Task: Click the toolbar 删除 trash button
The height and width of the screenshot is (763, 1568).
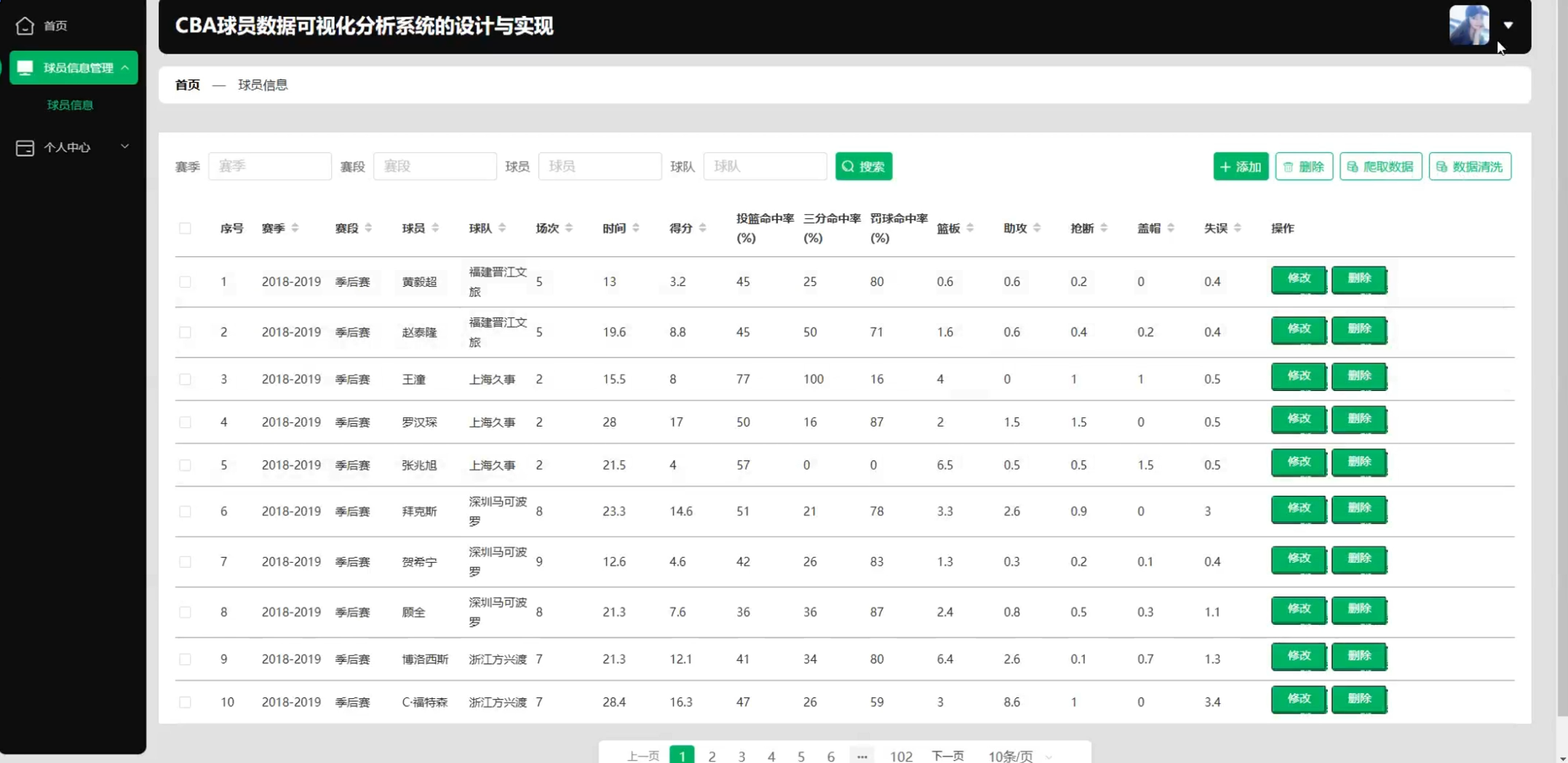Action: pos(1304,166)
